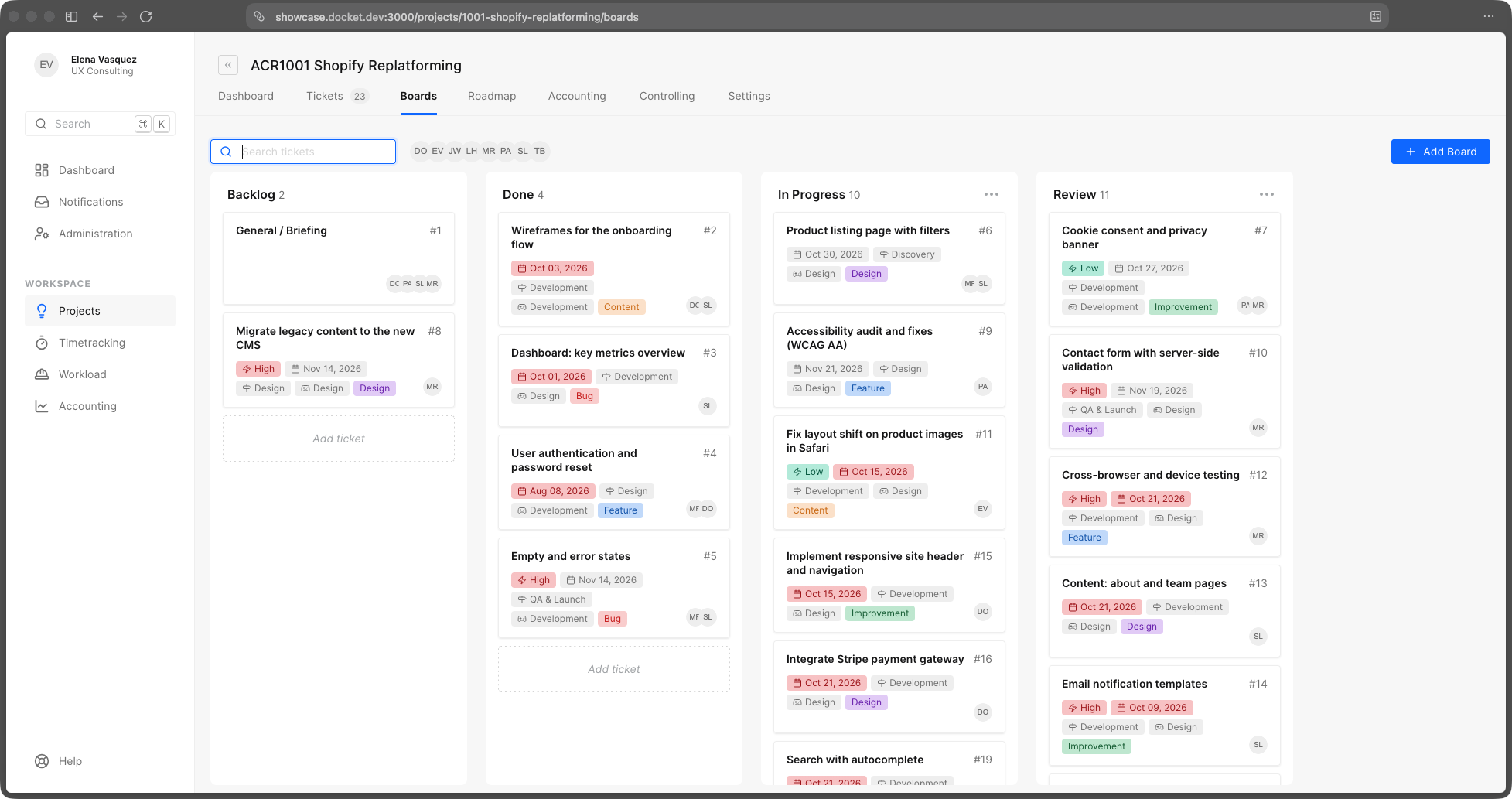
Task: Click Add ticket in Done column
Action: click(x=614, y=669)
